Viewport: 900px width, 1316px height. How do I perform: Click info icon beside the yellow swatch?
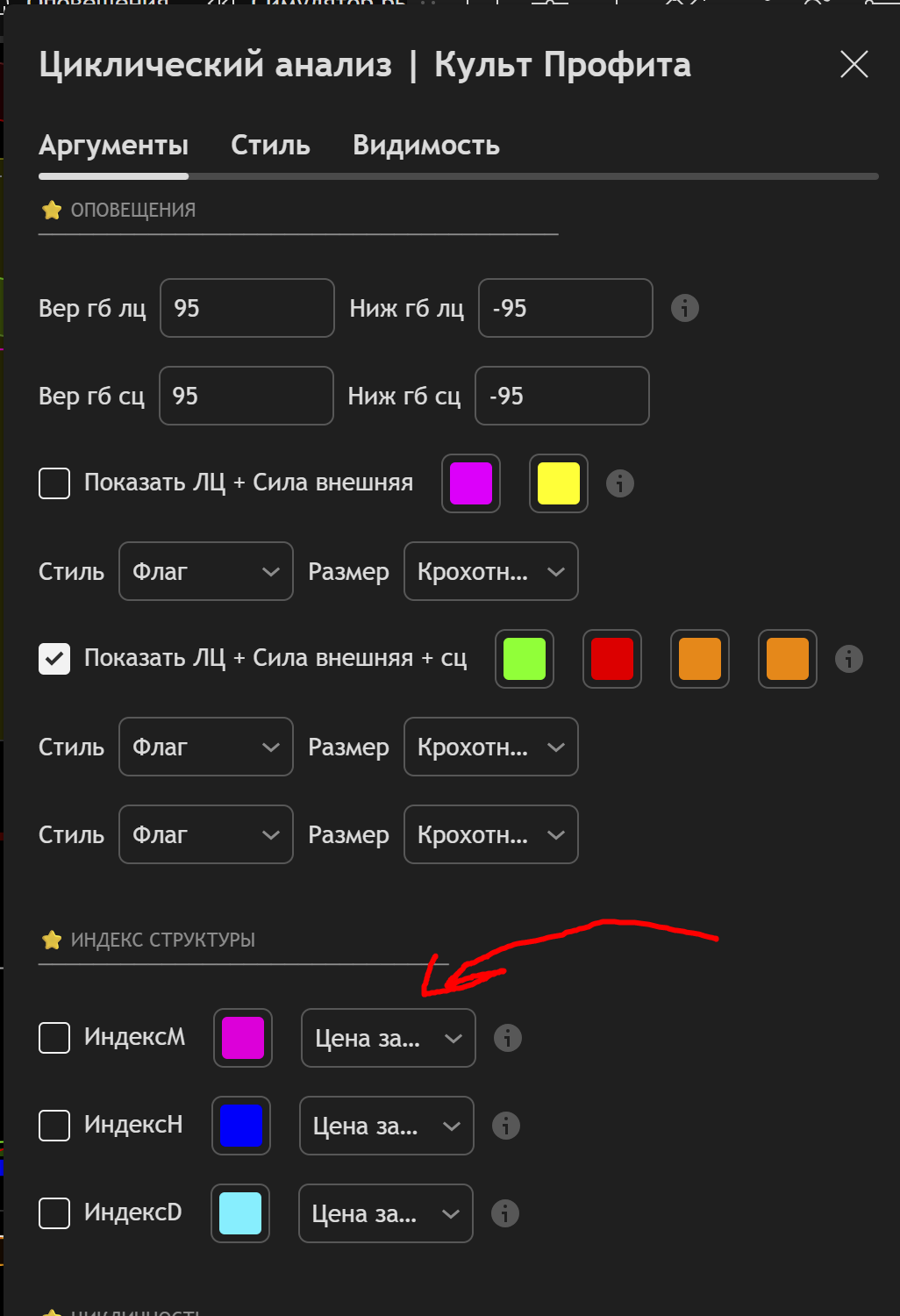[620, 483]
